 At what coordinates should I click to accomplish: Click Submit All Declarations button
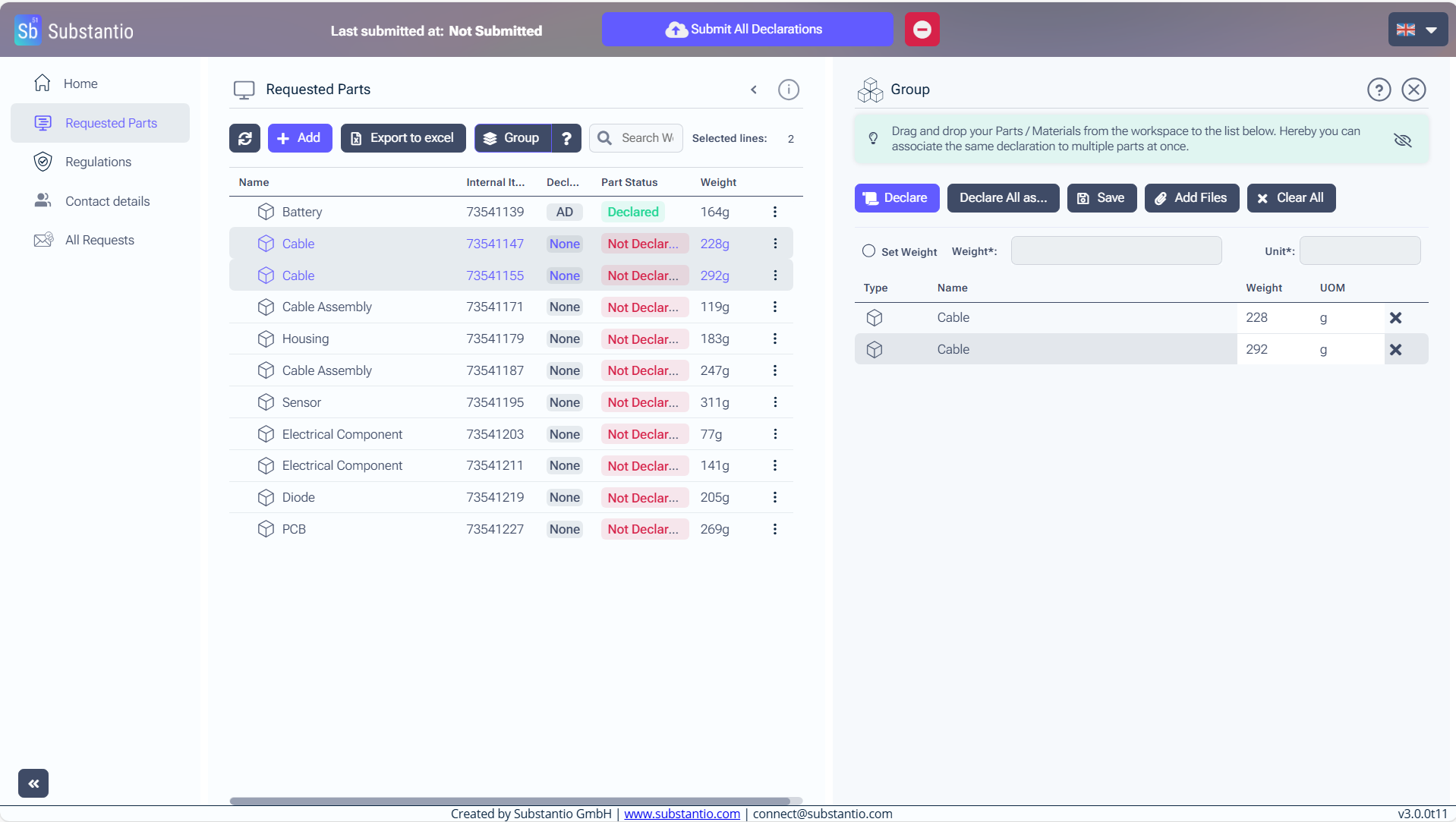point(747,30)
